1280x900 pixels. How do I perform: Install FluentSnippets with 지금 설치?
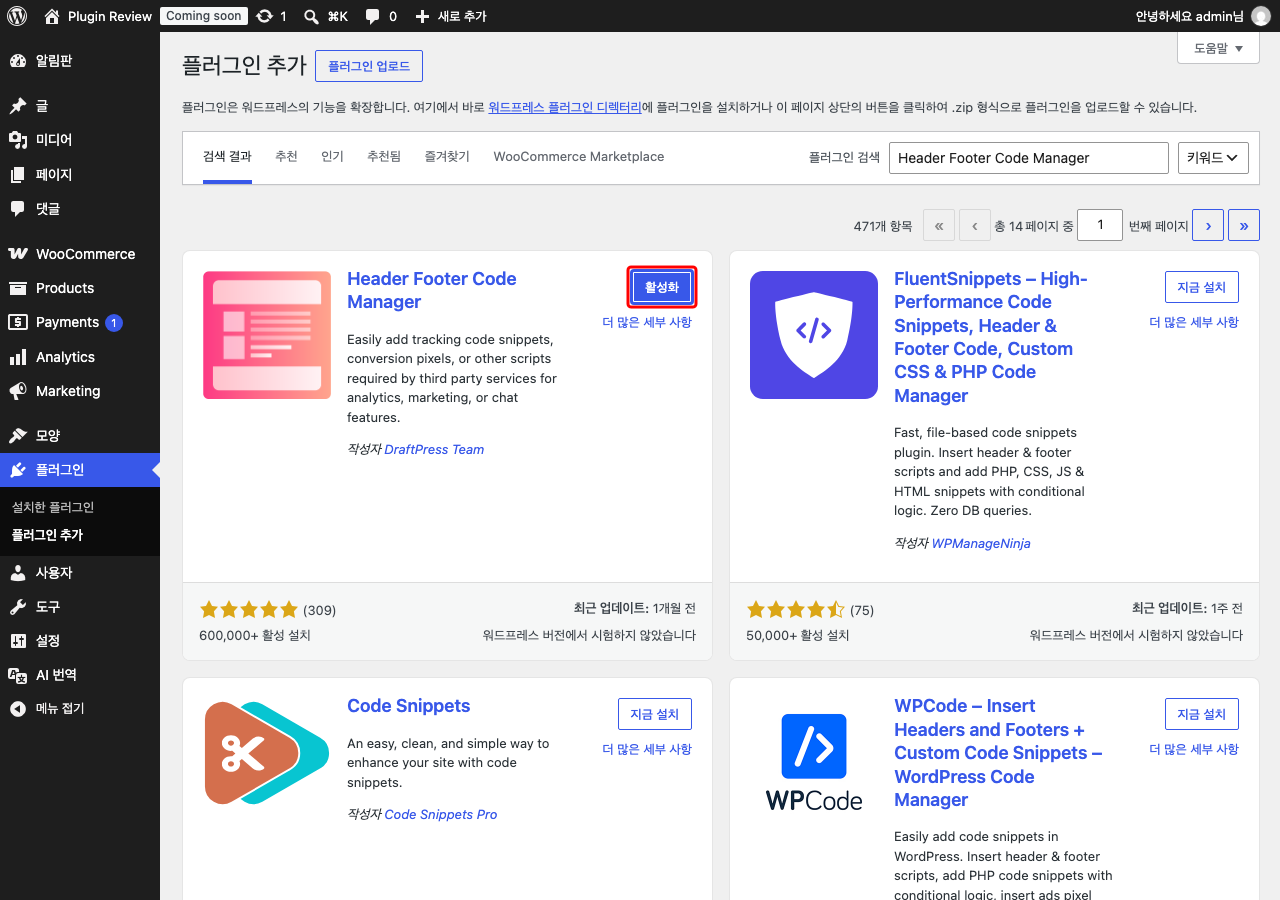(1202, 287)
